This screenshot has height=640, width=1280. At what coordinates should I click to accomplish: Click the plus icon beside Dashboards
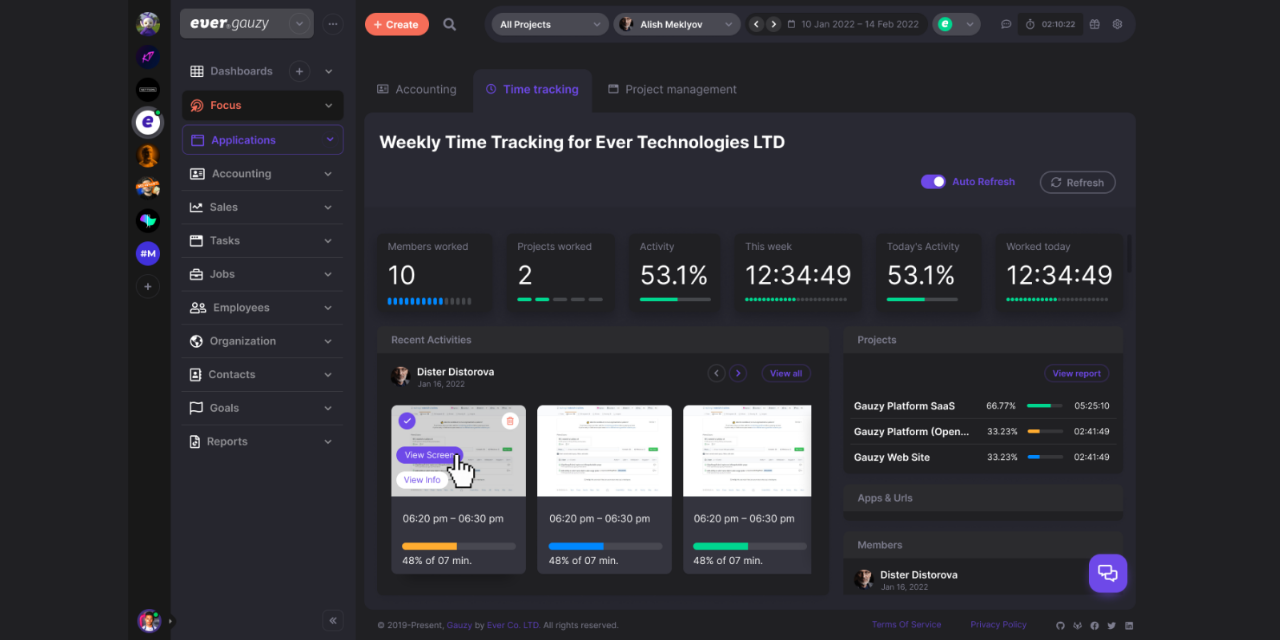point(299,71)
